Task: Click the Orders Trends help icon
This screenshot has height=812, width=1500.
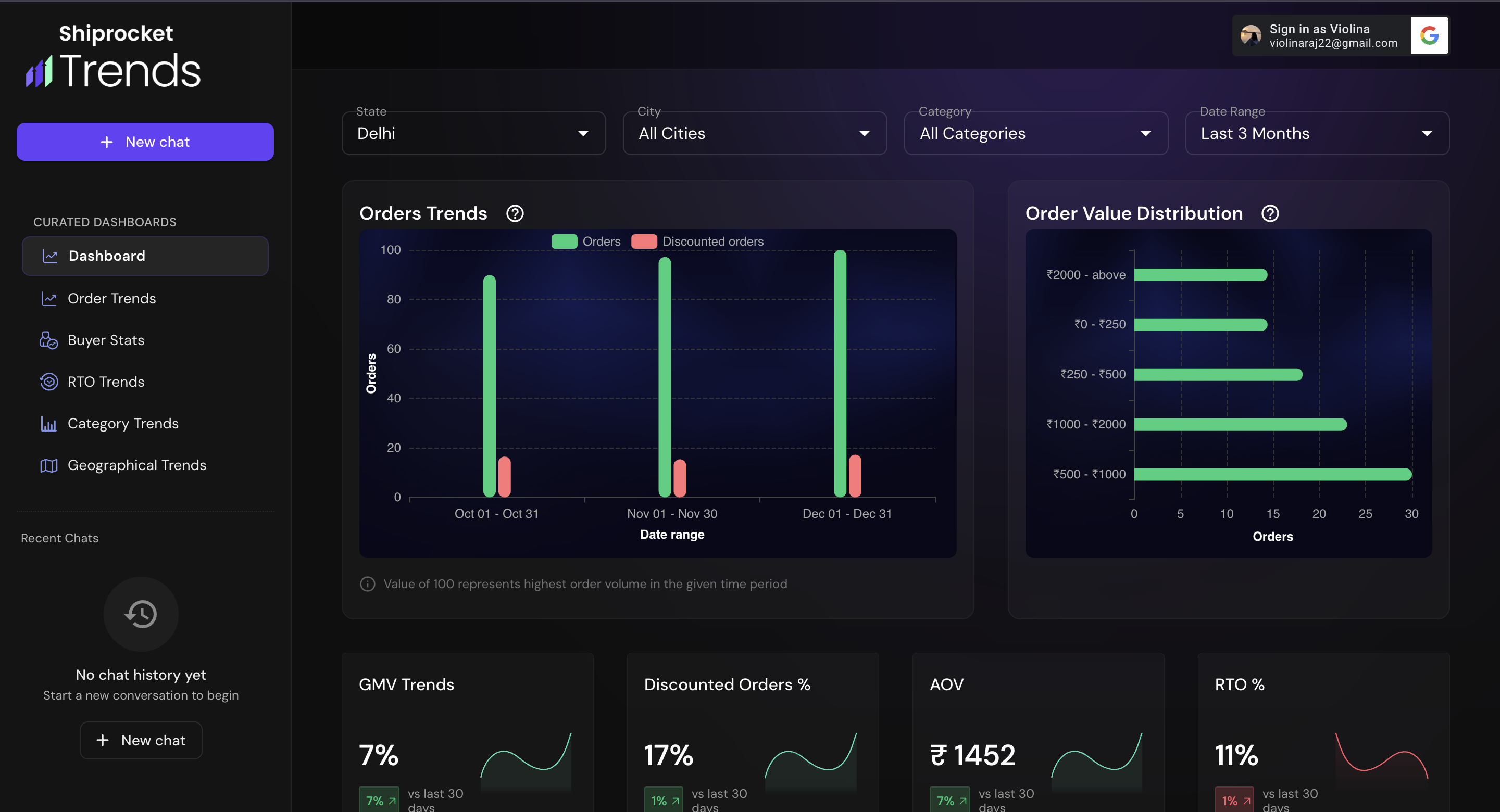Action: [515, 213]
